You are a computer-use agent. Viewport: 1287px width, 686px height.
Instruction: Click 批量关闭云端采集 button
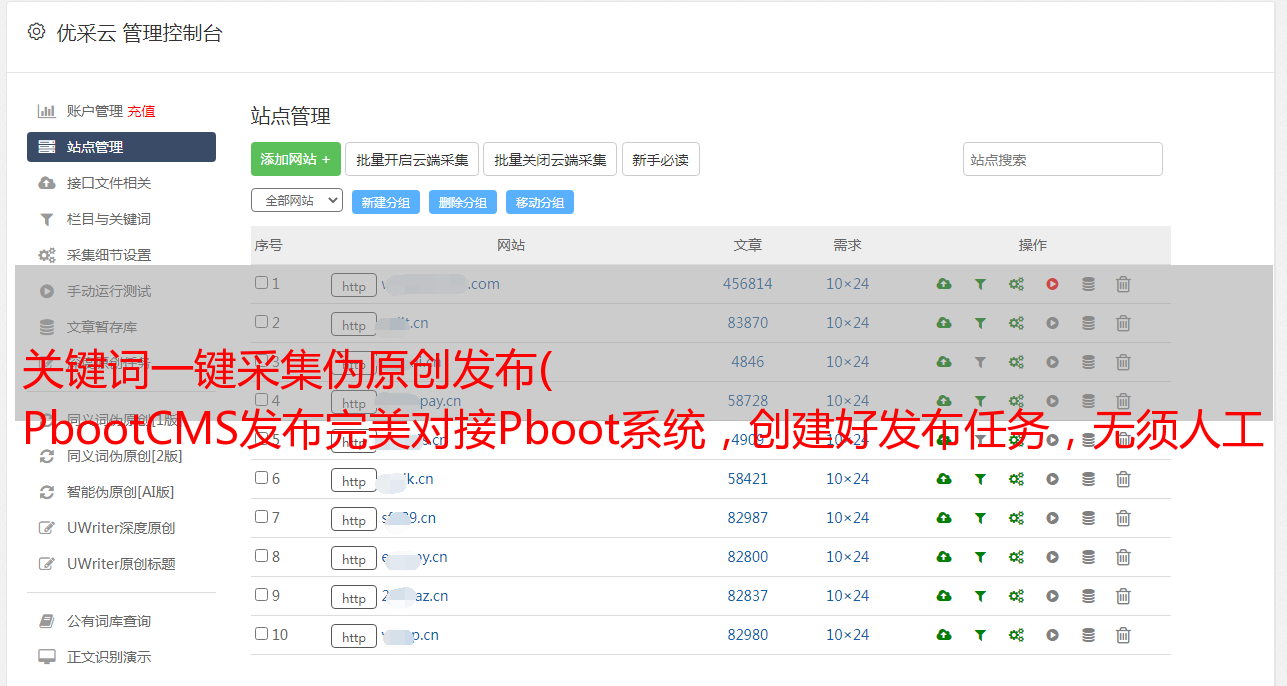tap(550, 159)
